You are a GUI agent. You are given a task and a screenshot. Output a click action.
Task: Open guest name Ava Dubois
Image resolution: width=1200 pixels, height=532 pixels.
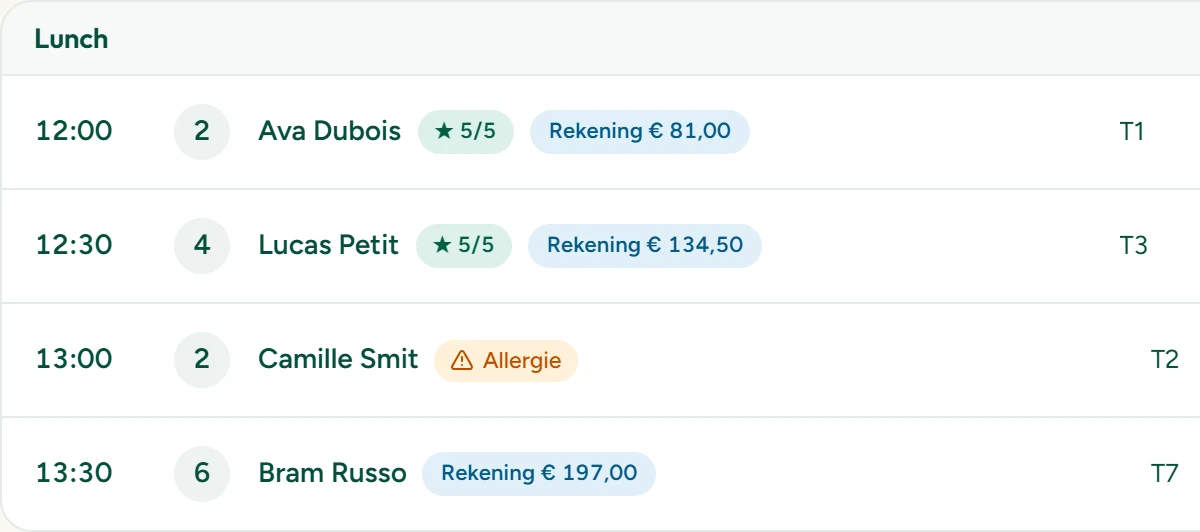[x=330, y=132]
